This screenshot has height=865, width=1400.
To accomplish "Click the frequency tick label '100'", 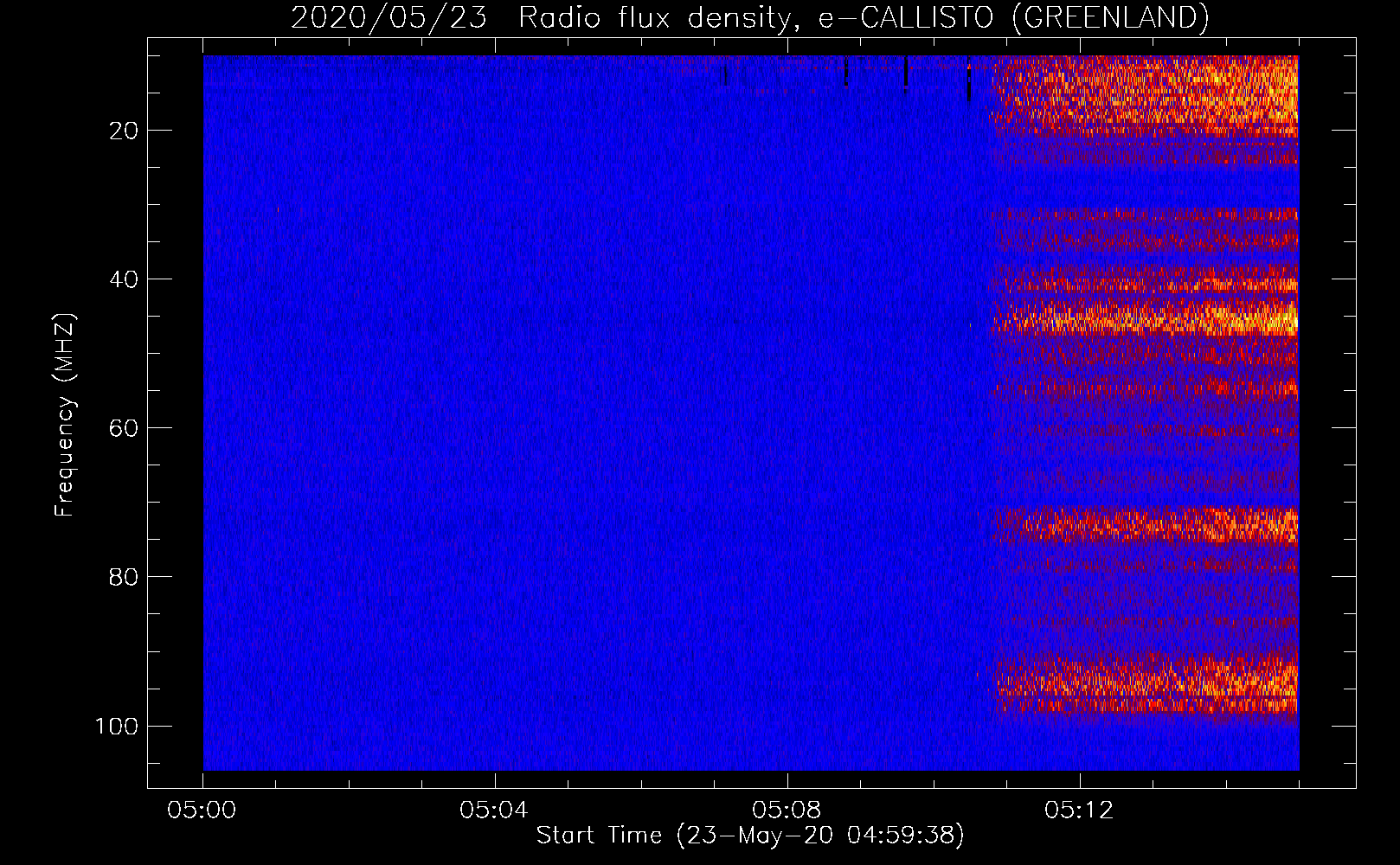I will (x=117, y=726).
